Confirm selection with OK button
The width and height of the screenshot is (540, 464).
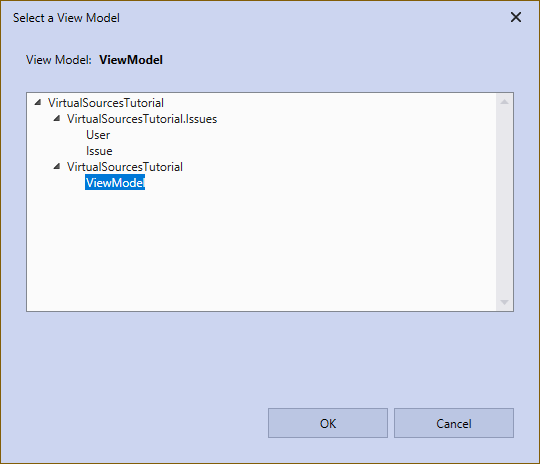(328, 423)
